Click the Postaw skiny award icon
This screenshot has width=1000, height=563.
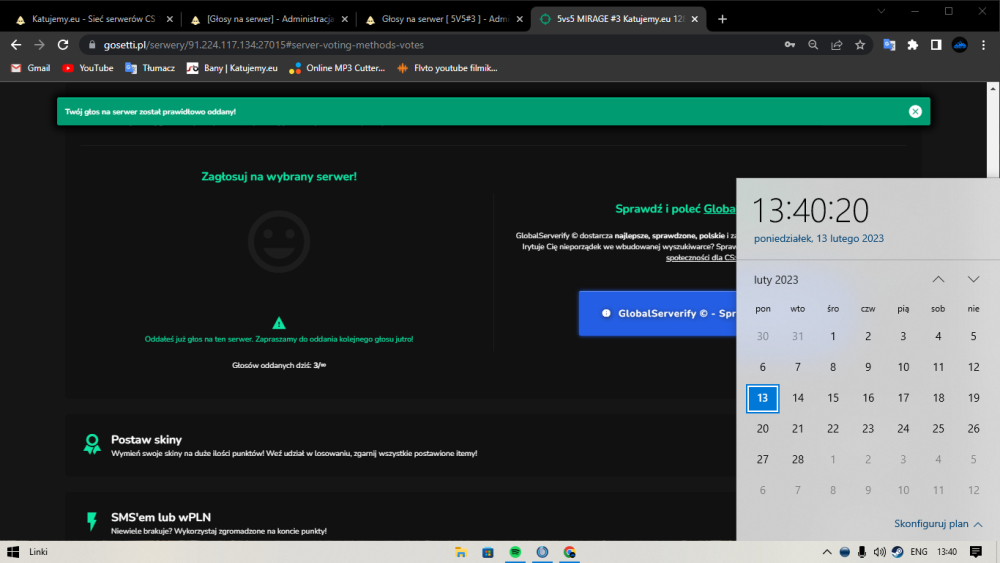click(92, 444)
